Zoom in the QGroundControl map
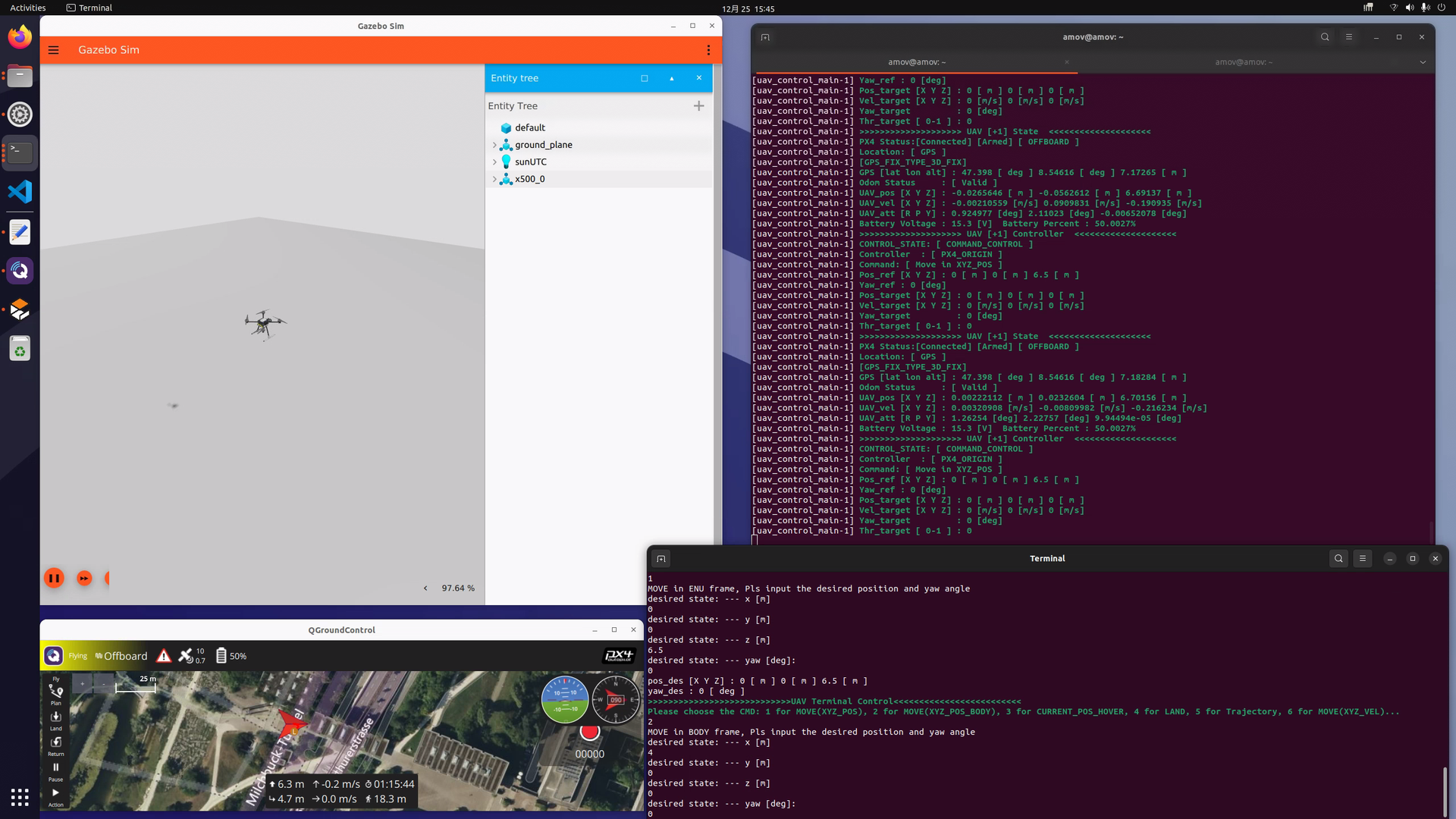The width and height of the screenshot is (1456, 819). coord(83,684)
